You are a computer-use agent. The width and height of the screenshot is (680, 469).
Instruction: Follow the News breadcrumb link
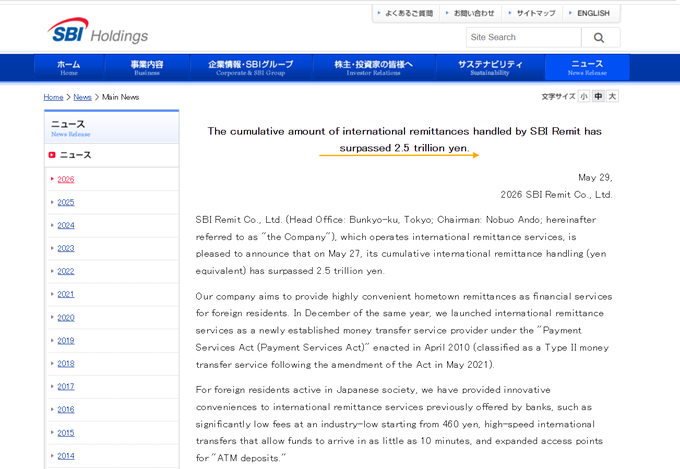82,97
